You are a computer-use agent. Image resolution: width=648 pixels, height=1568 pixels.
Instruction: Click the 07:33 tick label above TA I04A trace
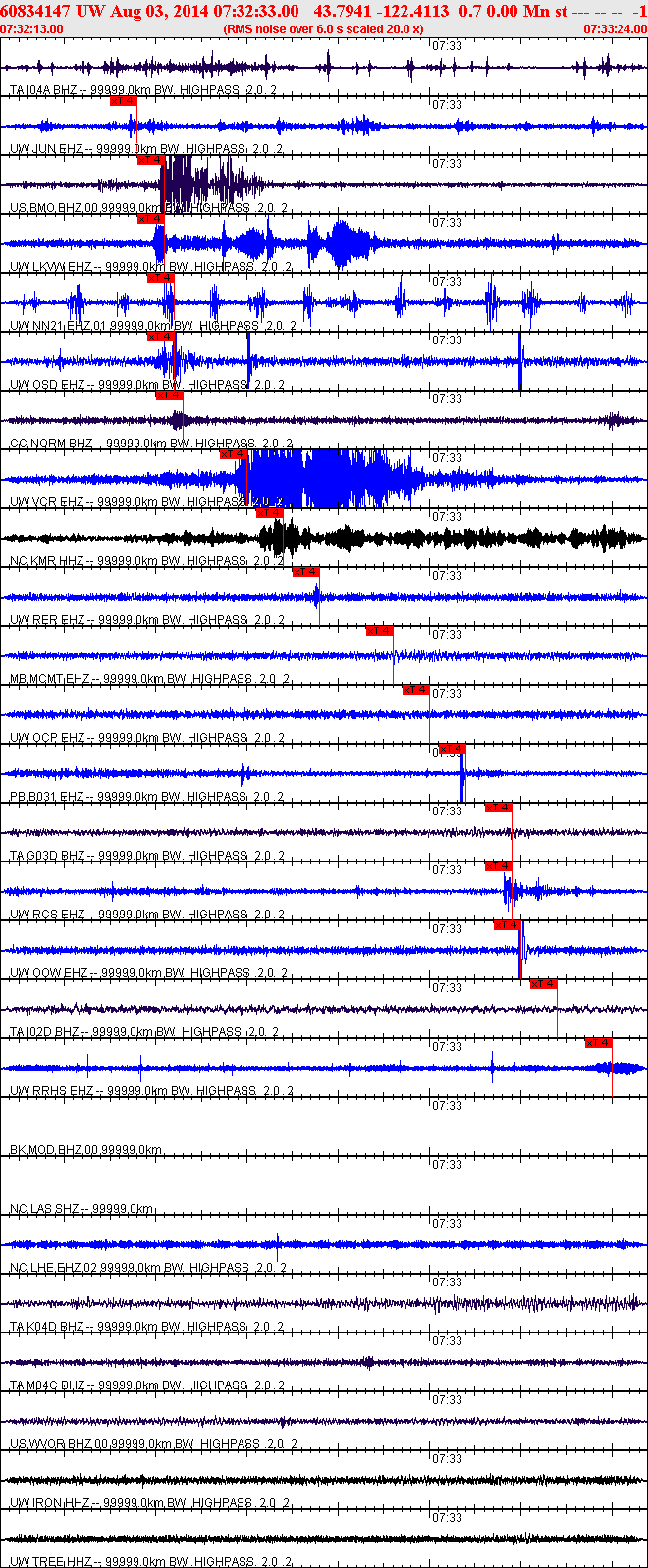448,46
